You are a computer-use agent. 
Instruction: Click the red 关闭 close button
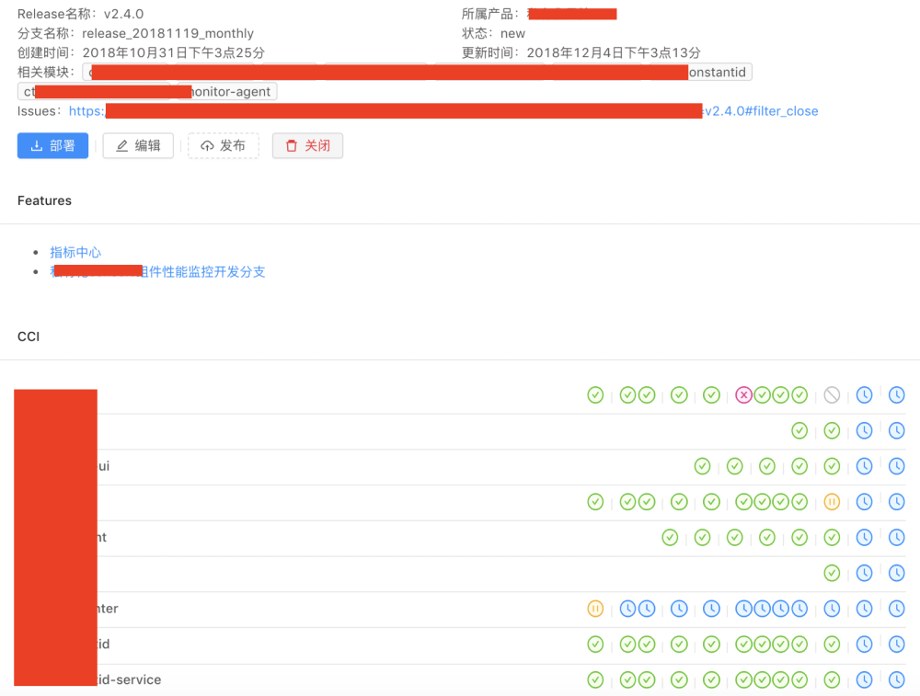tap(308, 146)
